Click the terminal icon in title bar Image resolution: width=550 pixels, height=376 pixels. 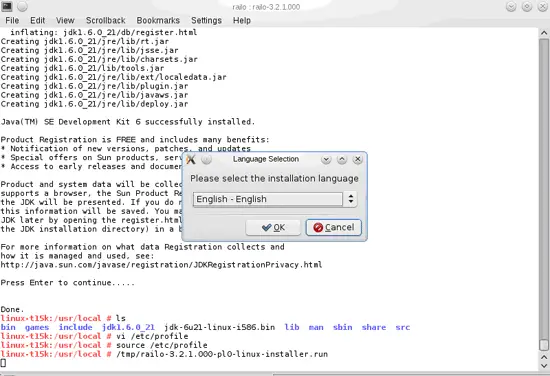(7, 6)
